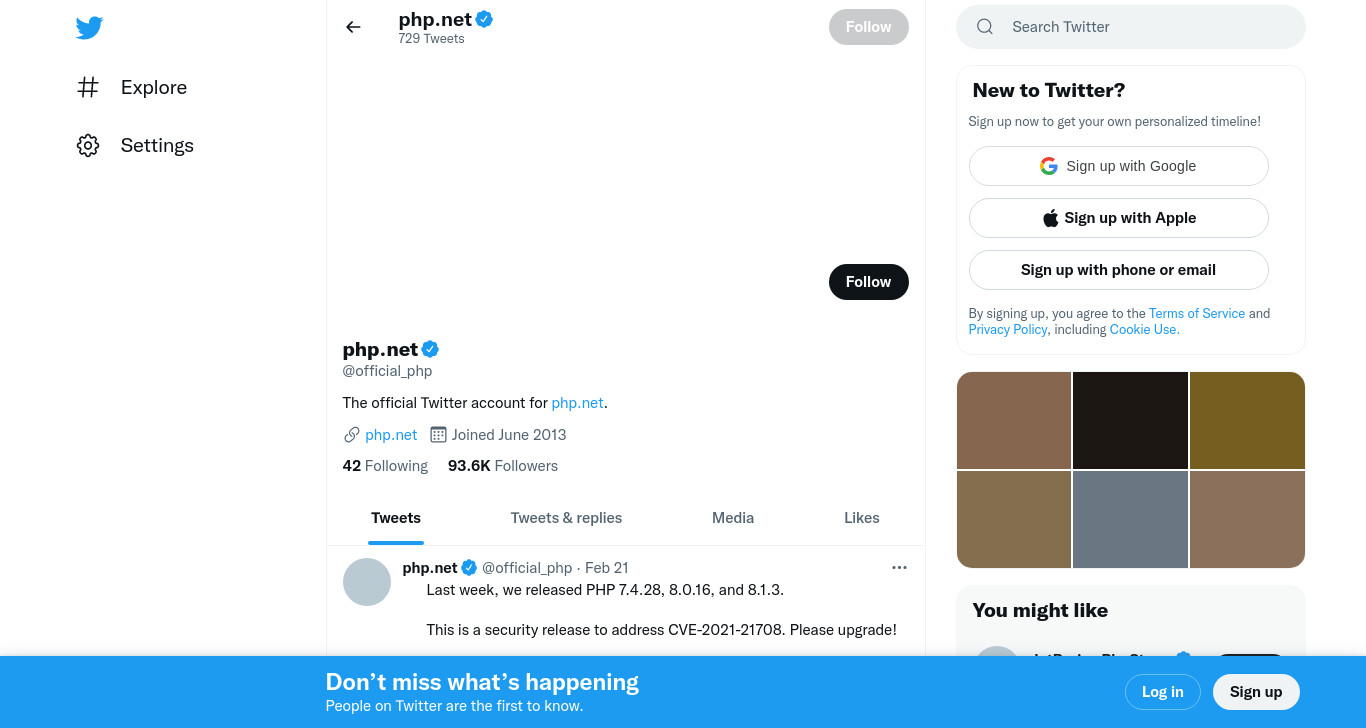The height and width of the screenshot is (728, 1366).
Task: Open the Media tab
Action: coord(733,518)
